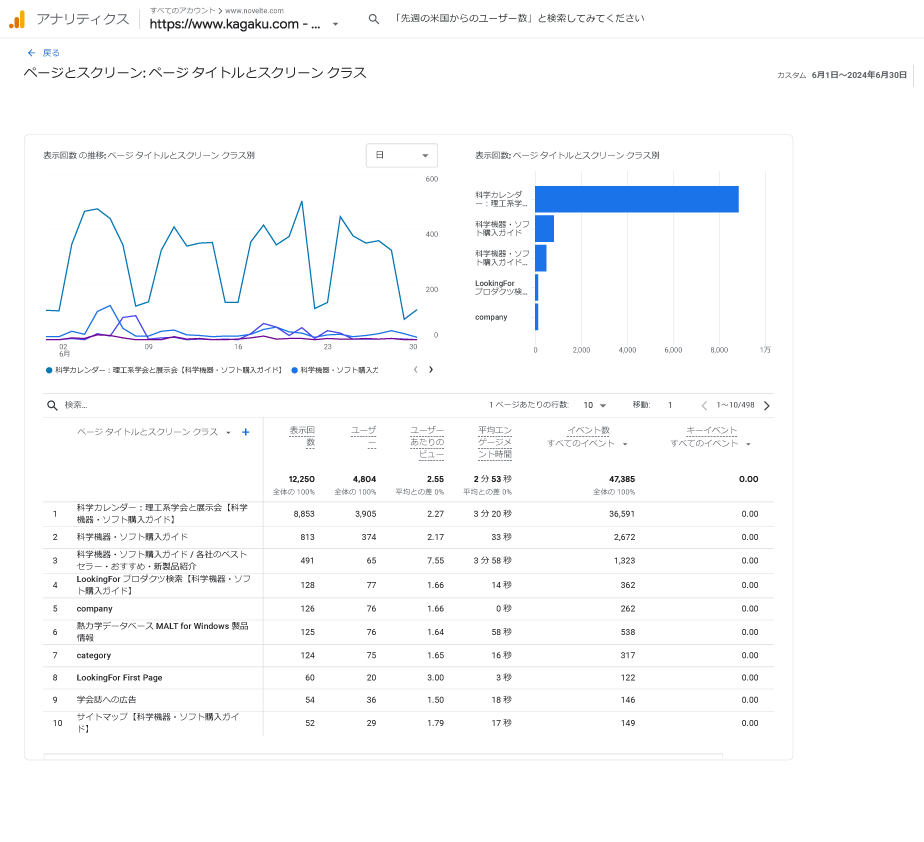924x842 pixels.
Task: Open the イベント数 すべてのイベント dropdown
Action: click(587, 444)
